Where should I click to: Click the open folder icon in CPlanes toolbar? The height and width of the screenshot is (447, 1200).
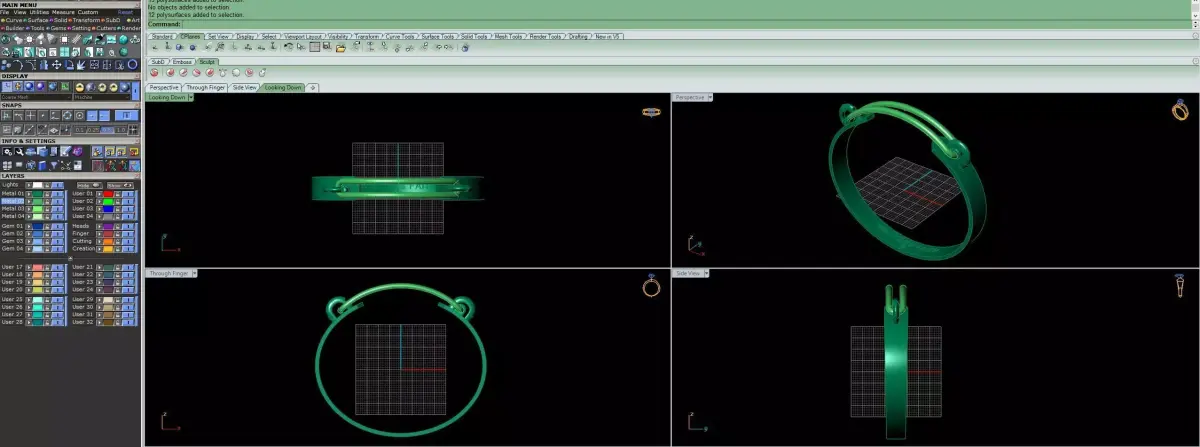340,48
